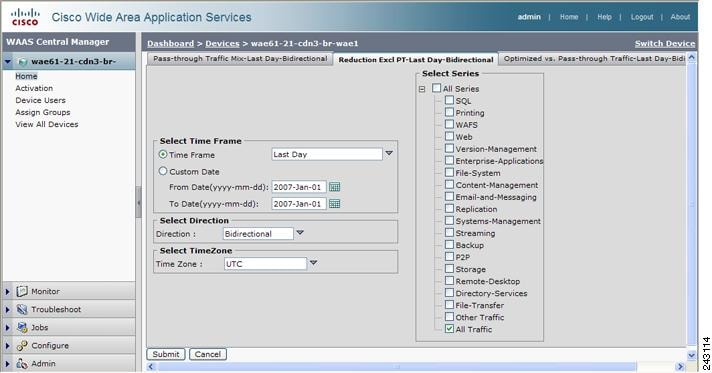Click the Switch Device link
Image resolution: width=712 pixels, height=373 pixels.
pos(665,44)
